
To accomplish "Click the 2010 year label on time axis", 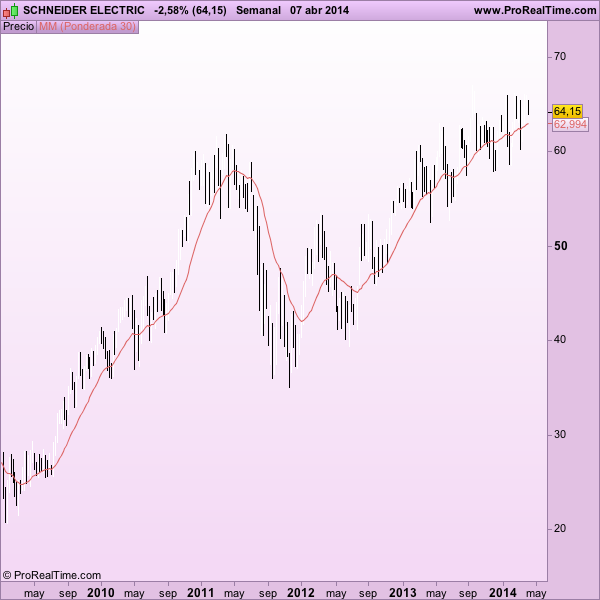I will click(101, 593).
